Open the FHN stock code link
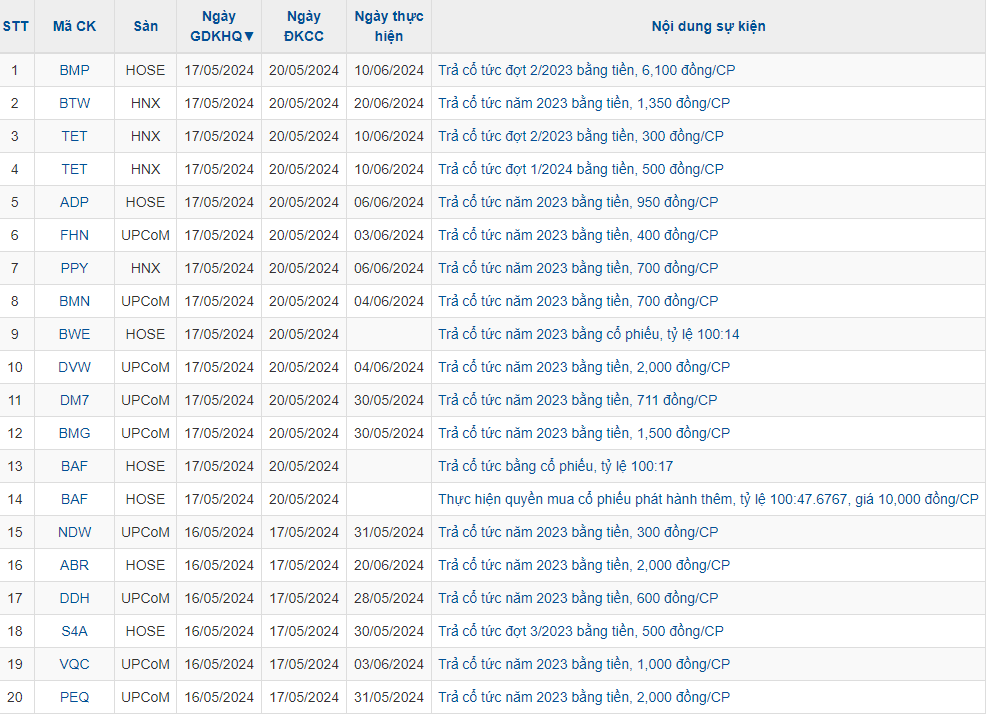Screen dimensions: 986x714 [74, 235]
